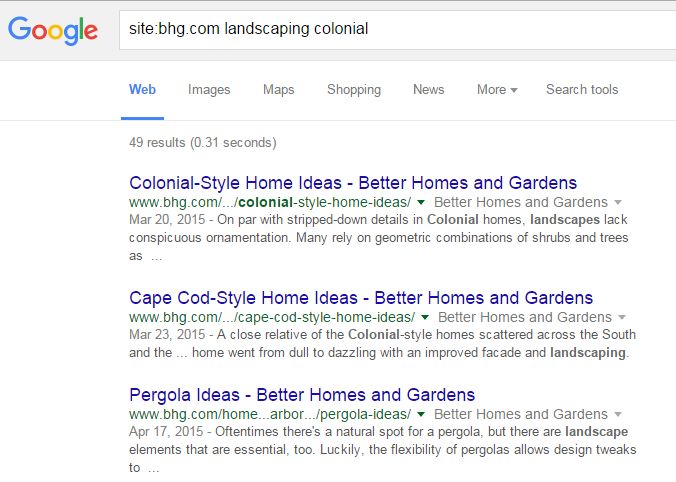Select the Web tab
Image resolution: width=676 pixels, height=482 pixels.
point(142,89)
